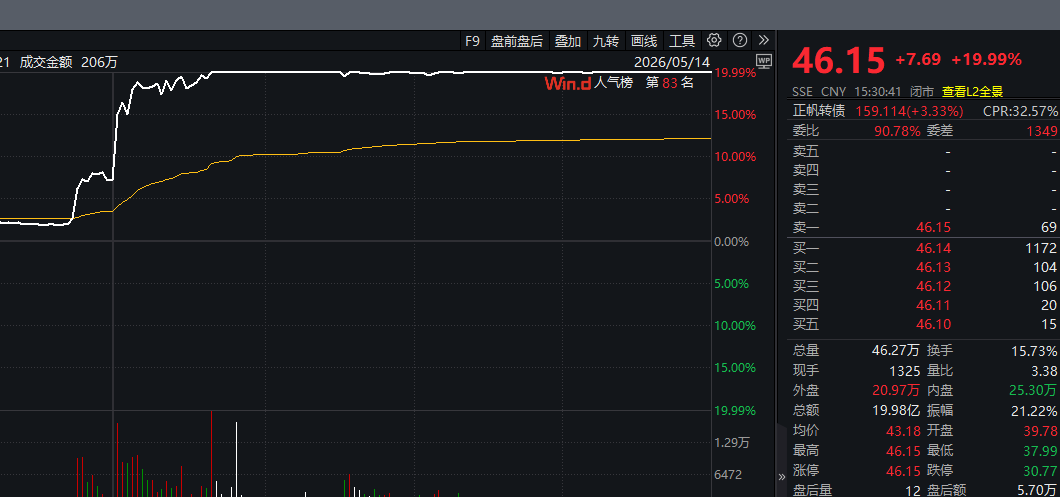Click the 盘后额 value 5.70万
1060x497 pixels.
[1035, 490]
